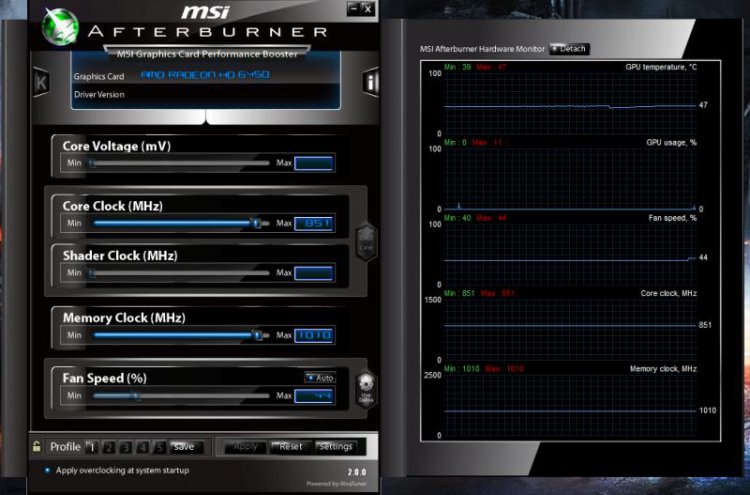
Task: Click the Save profile button
Action: point(186,447)
